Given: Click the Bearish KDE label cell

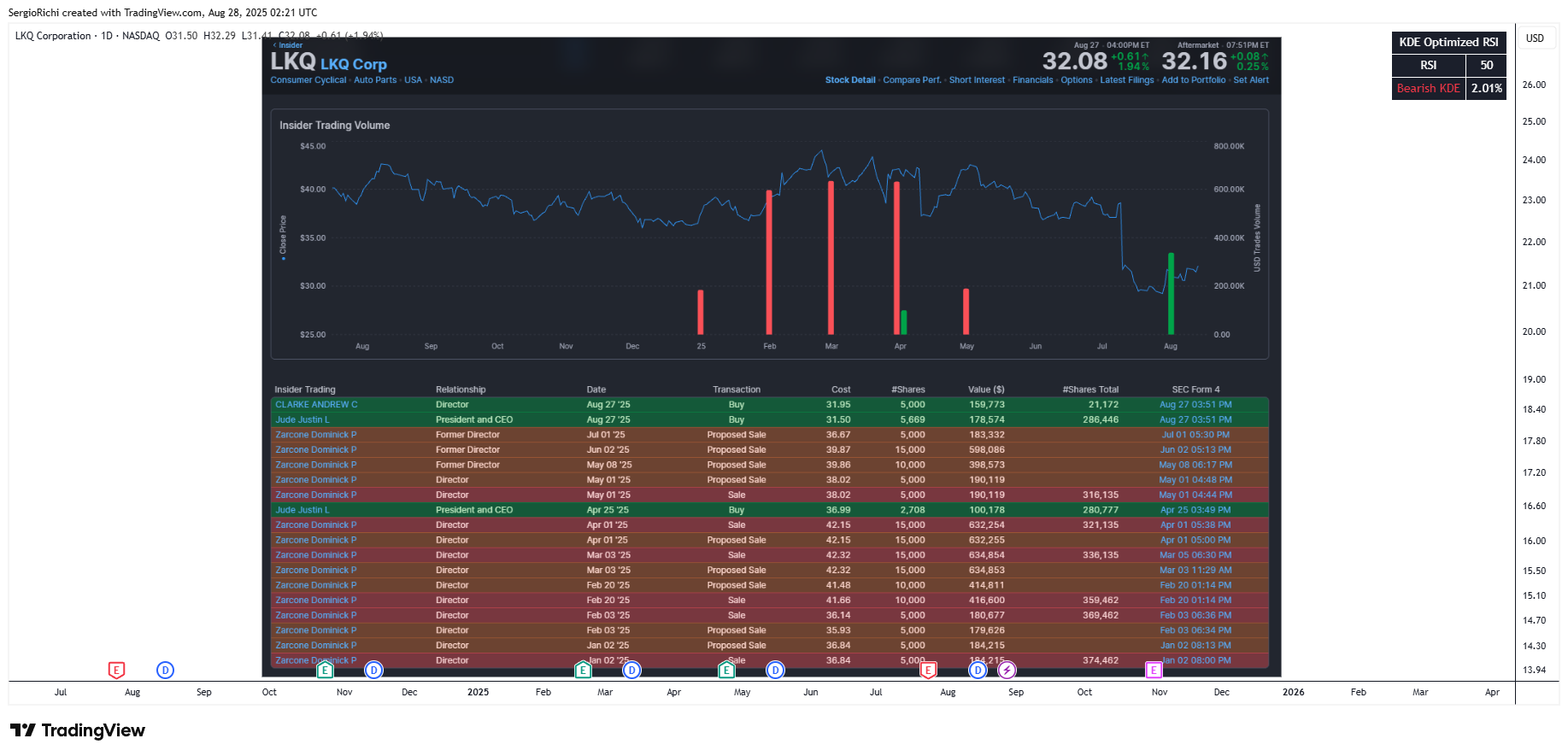Looking at the screenshot, I should 1429,89.
